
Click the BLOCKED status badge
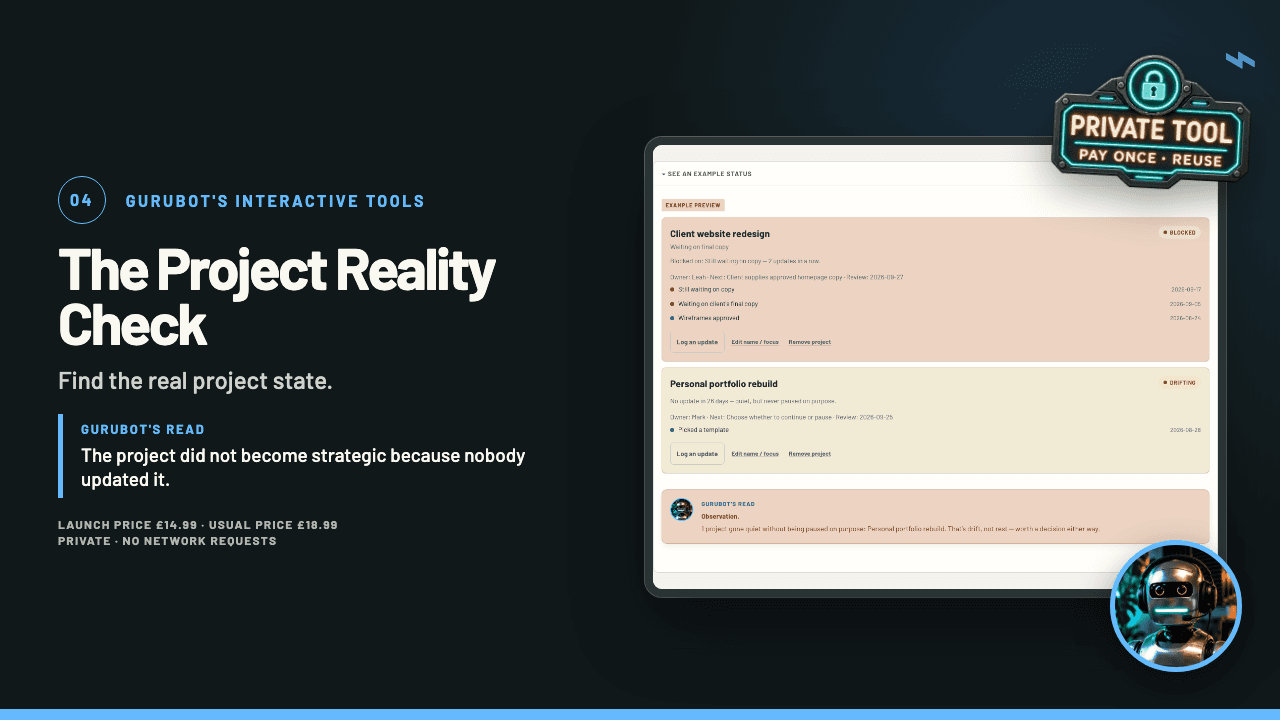(1180, 233)
